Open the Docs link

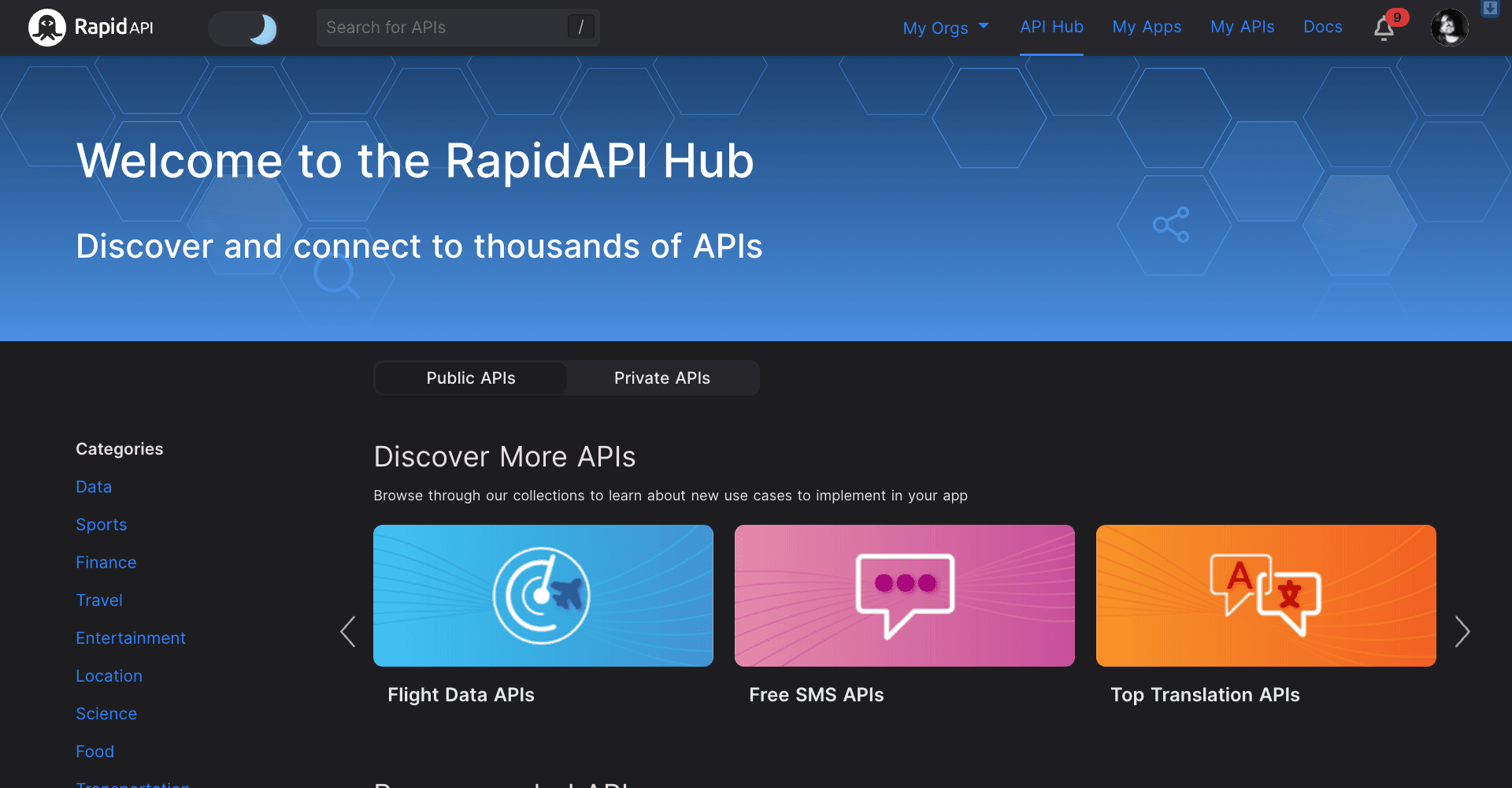click(x=1322, y=27)
